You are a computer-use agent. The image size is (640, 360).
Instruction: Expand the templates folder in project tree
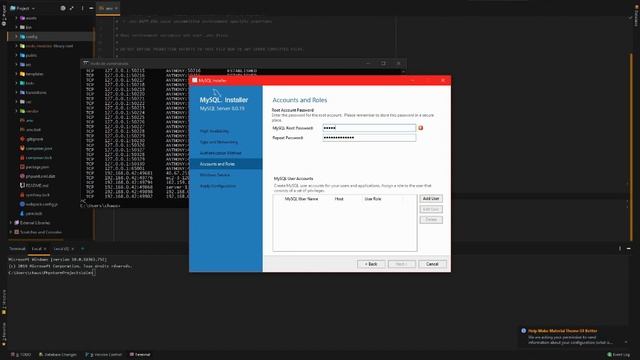[x=16, y=74]
